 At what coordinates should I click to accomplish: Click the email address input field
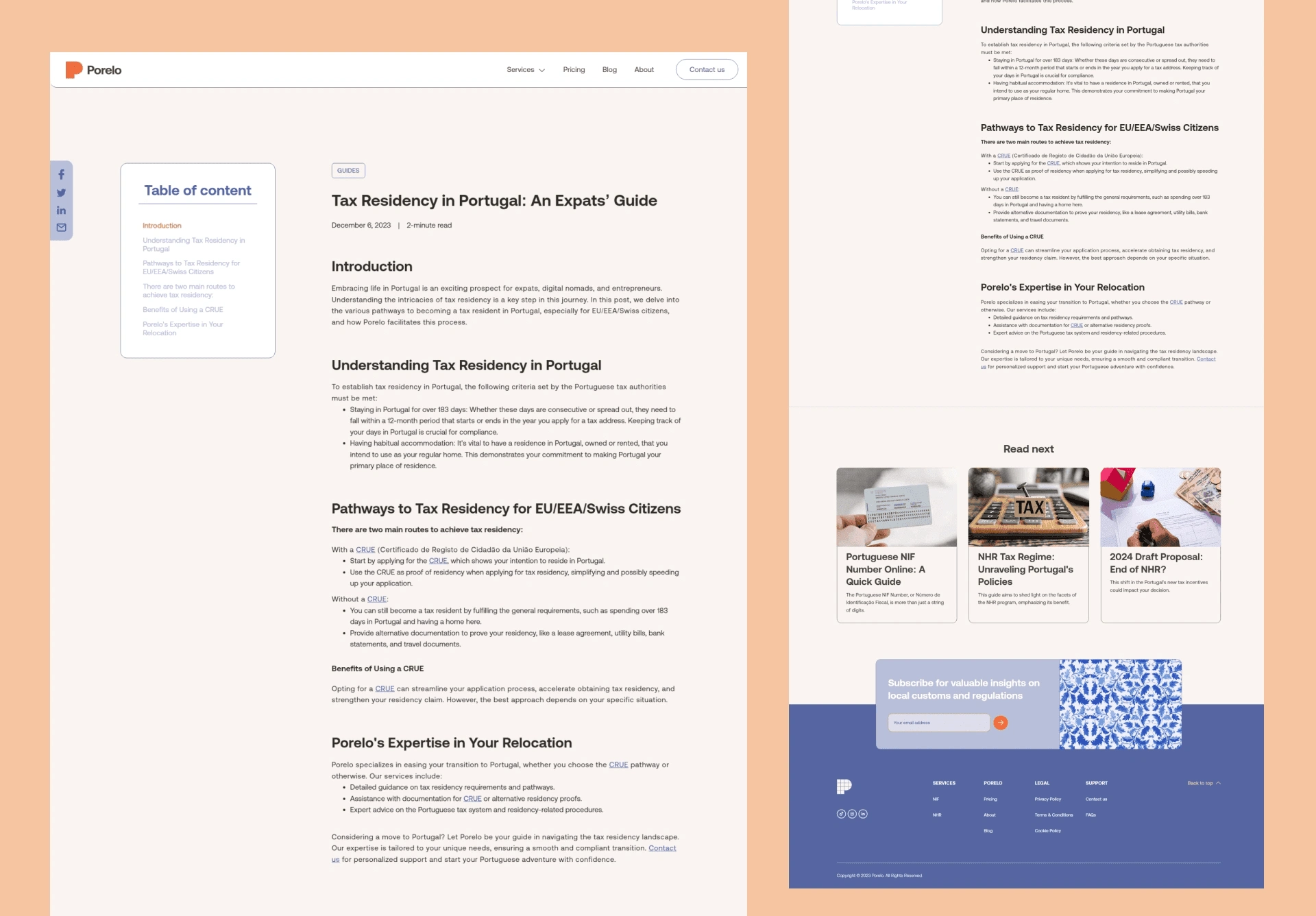[x=938, y=723]
